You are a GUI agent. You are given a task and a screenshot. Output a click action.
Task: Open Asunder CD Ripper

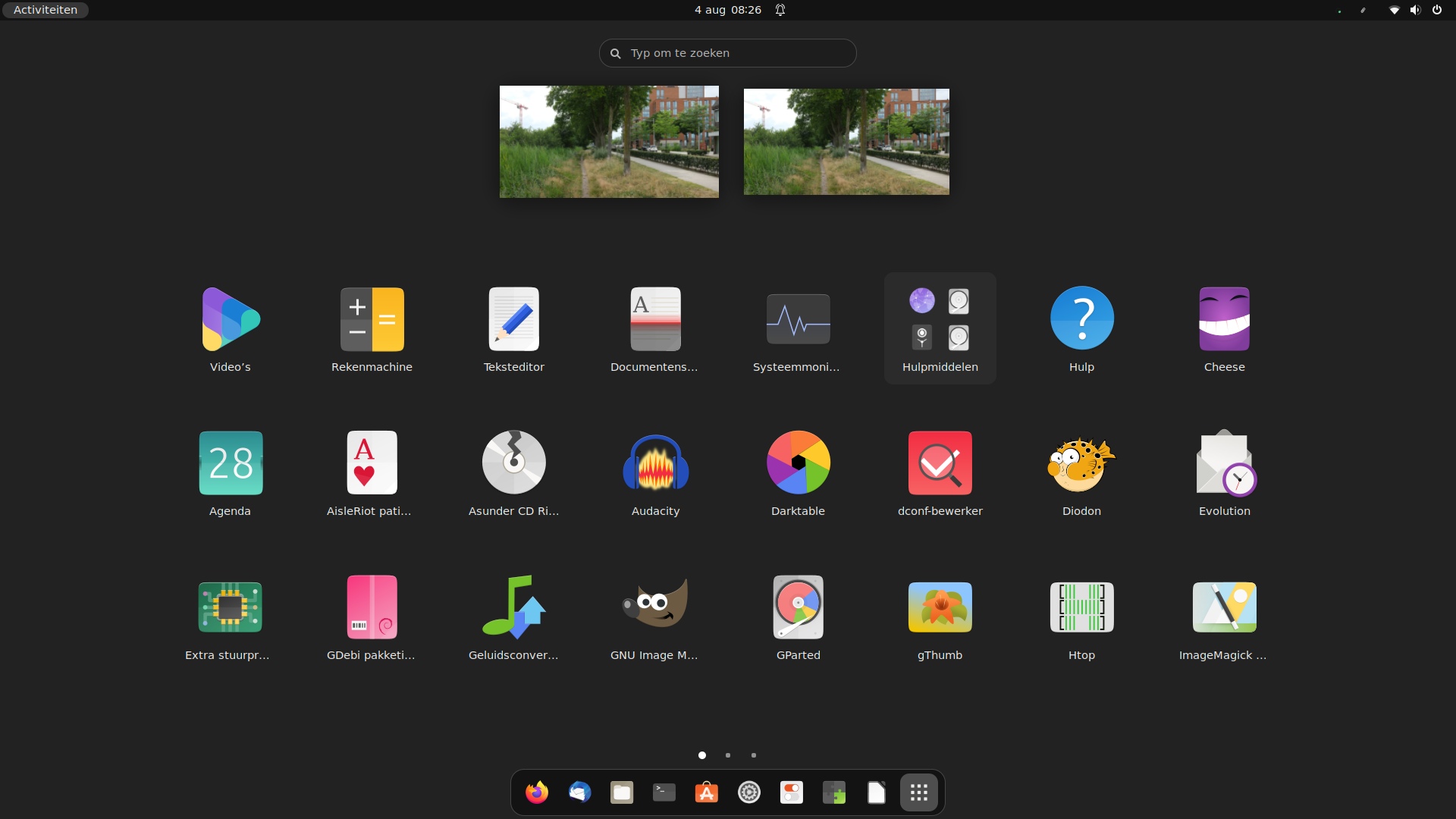click(513, 463)
